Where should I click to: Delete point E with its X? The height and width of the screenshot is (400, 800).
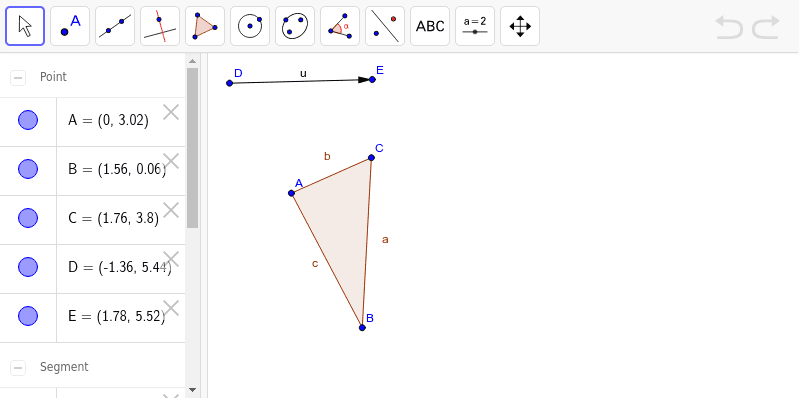click(x=171, y=308)
